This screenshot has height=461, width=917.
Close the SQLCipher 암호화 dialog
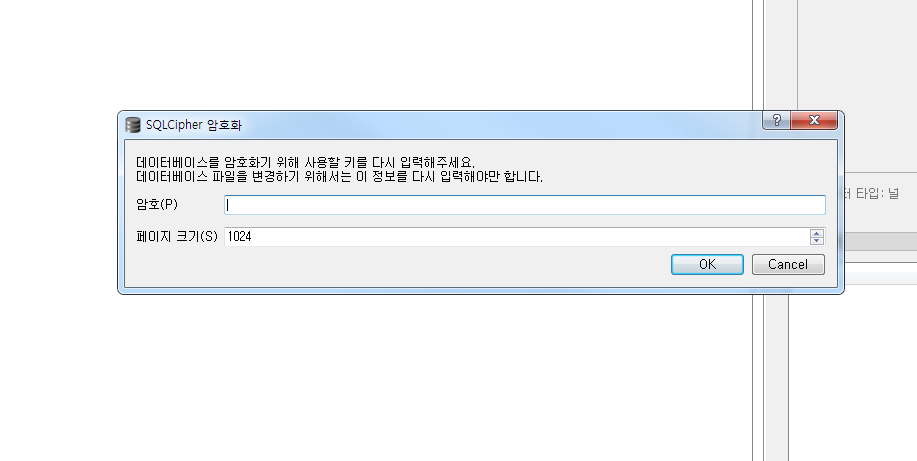814,121
